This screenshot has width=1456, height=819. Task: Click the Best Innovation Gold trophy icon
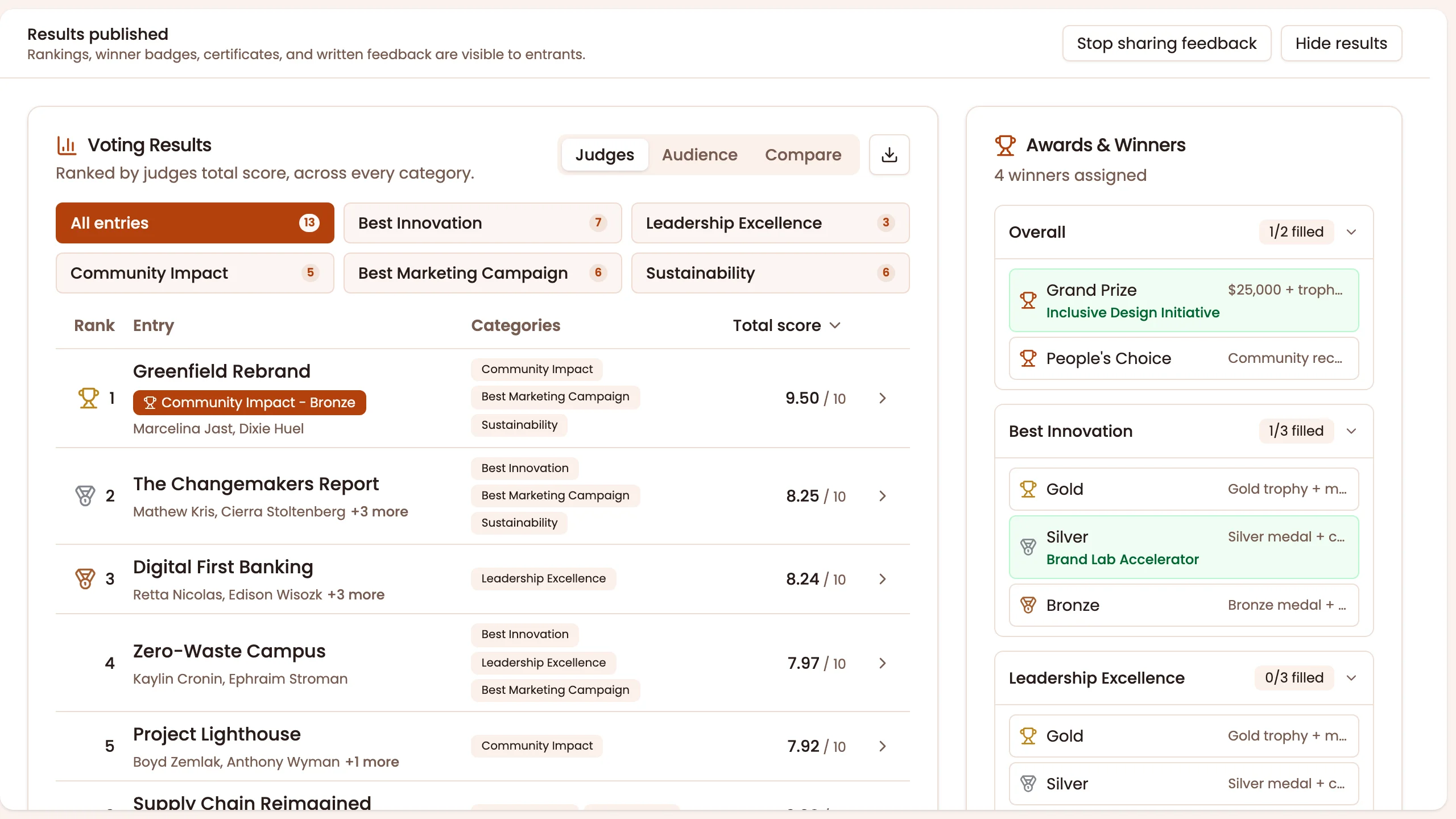point(1028,489)
